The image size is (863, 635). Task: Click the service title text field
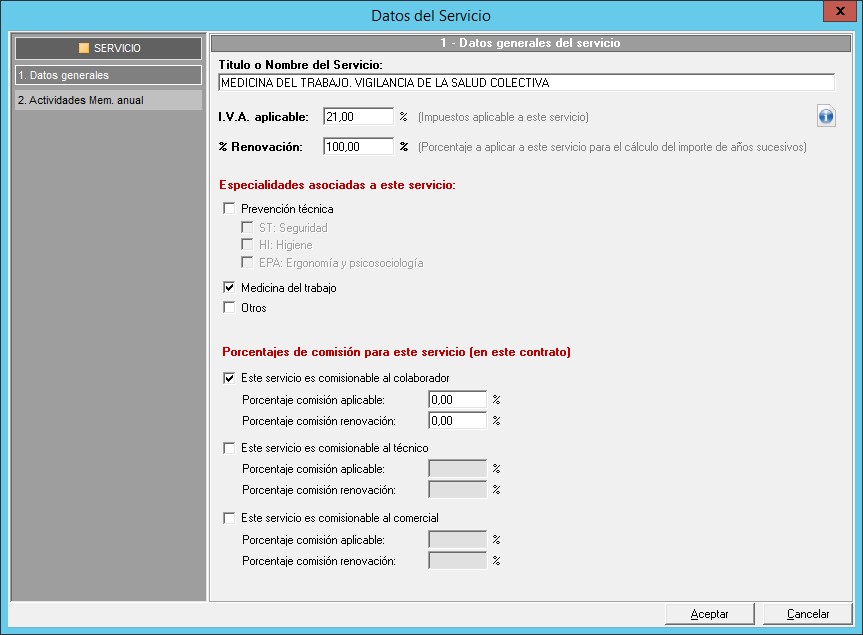coord(526,83)
